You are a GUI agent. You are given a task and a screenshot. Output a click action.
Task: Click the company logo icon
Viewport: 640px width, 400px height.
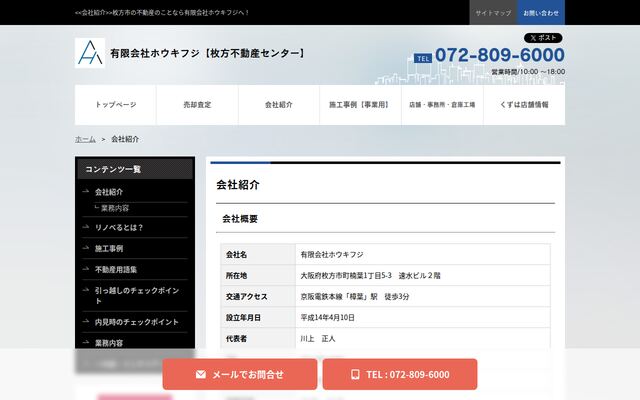click(x=90, y=53)
